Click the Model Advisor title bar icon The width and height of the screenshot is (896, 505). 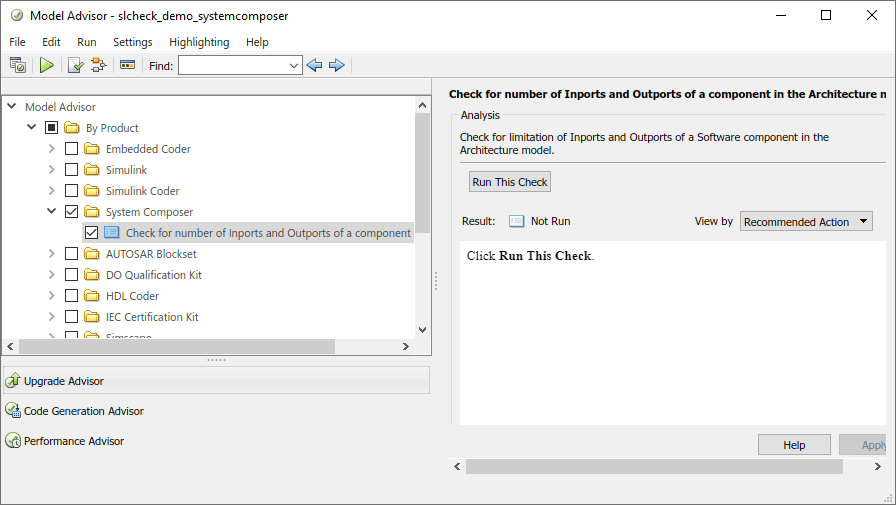point(17,15)
